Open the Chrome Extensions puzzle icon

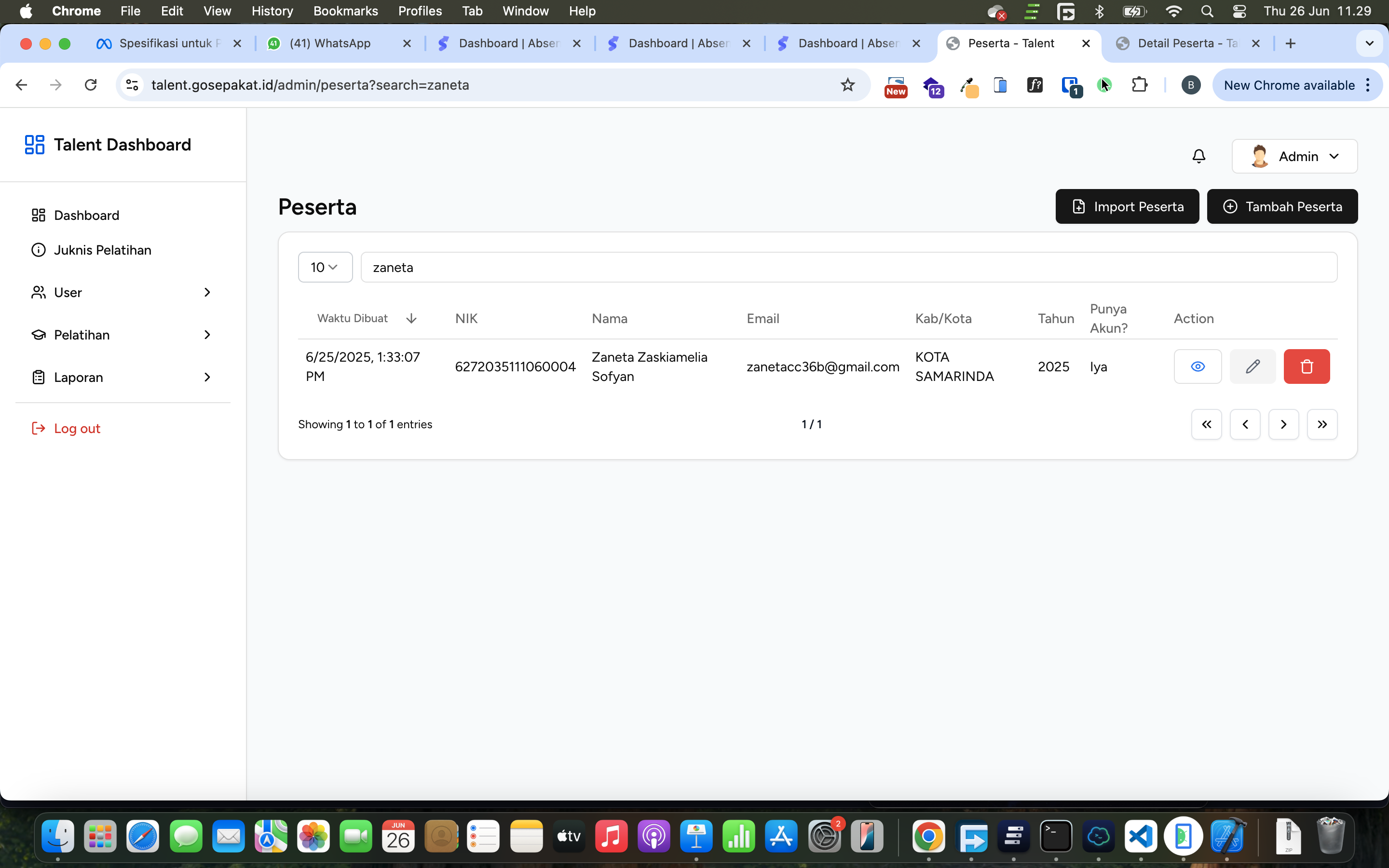1139,85
